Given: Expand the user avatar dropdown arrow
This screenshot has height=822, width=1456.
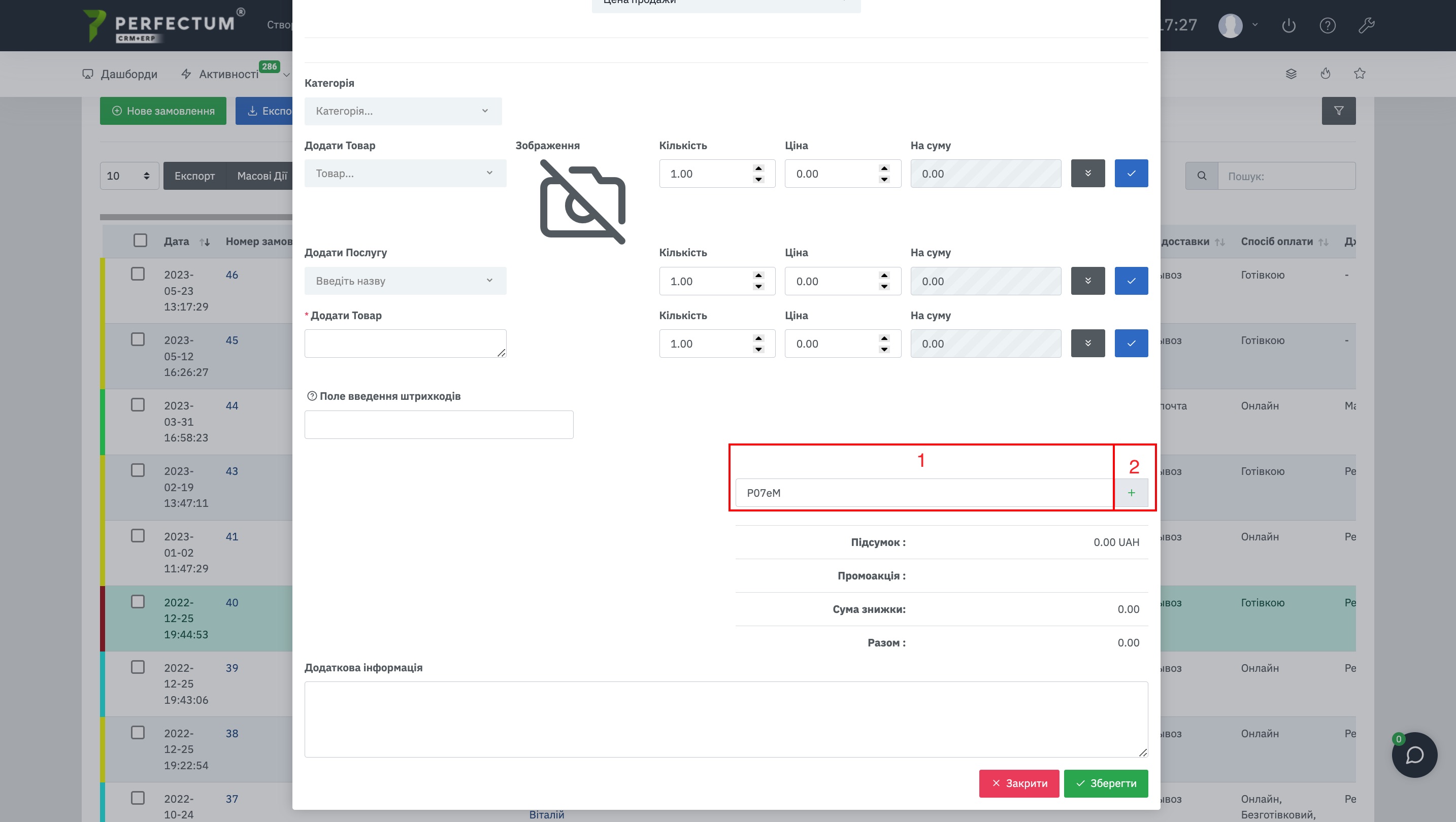Looking at the screenshot, I should [x=1255, y=25].
